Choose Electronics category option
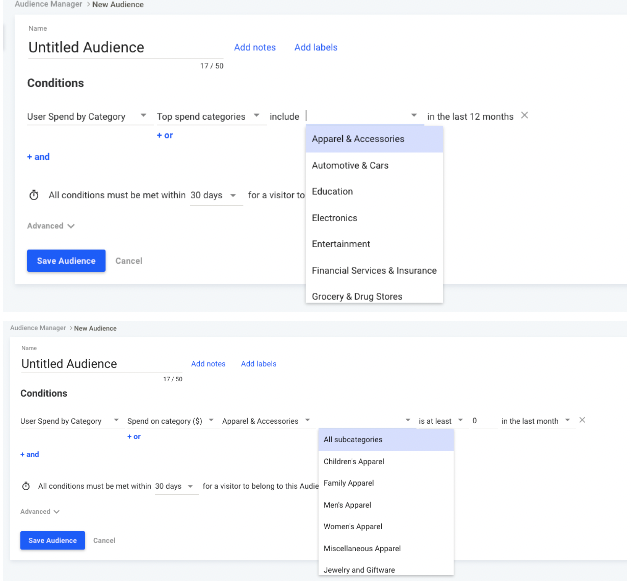The width and height of the screenshot is (631, 581). (x=374, y=218)
